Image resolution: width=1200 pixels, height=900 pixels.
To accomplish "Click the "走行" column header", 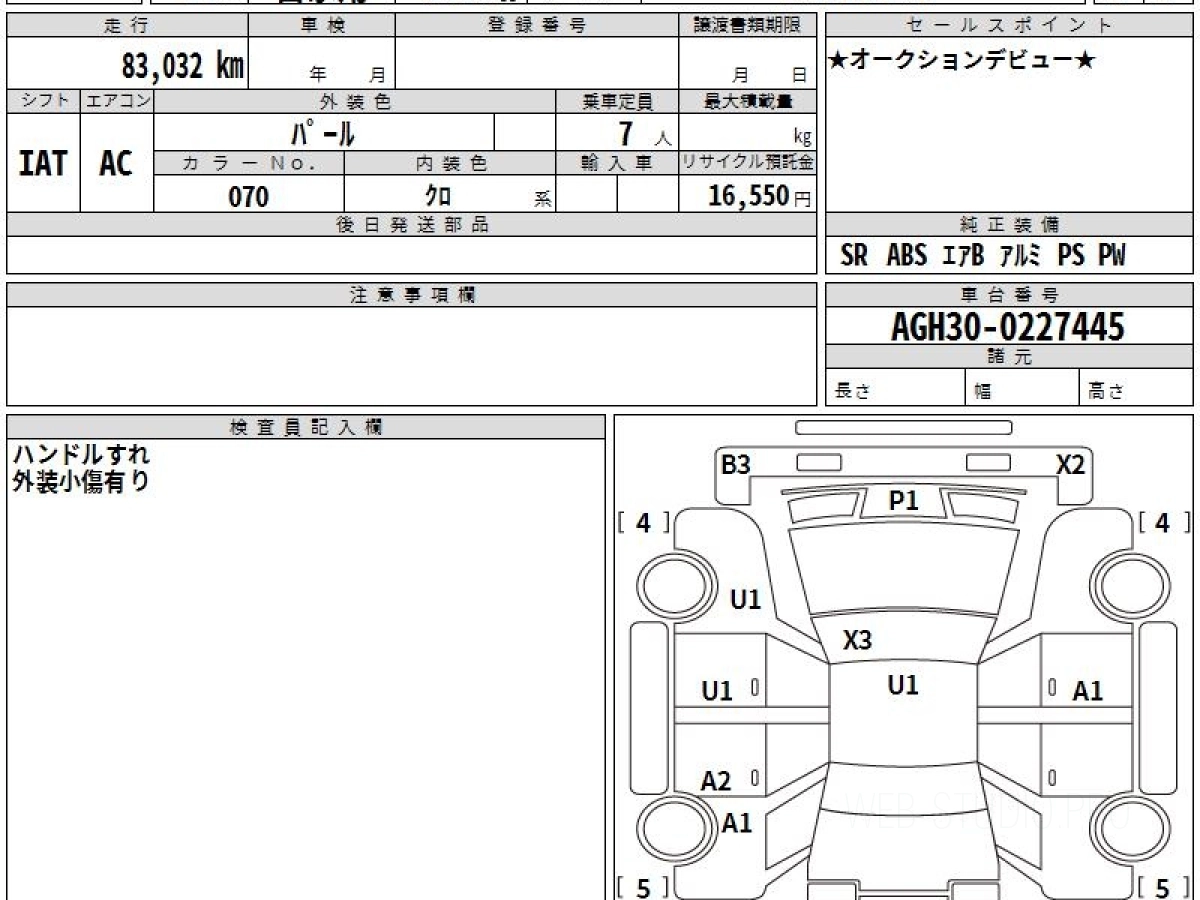I will (127, 26).
